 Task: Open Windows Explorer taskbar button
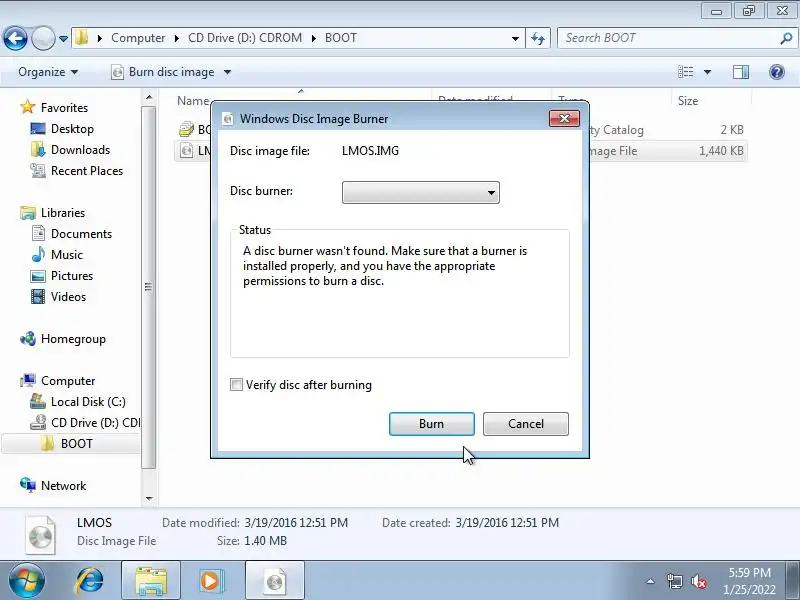coord(151,581)
